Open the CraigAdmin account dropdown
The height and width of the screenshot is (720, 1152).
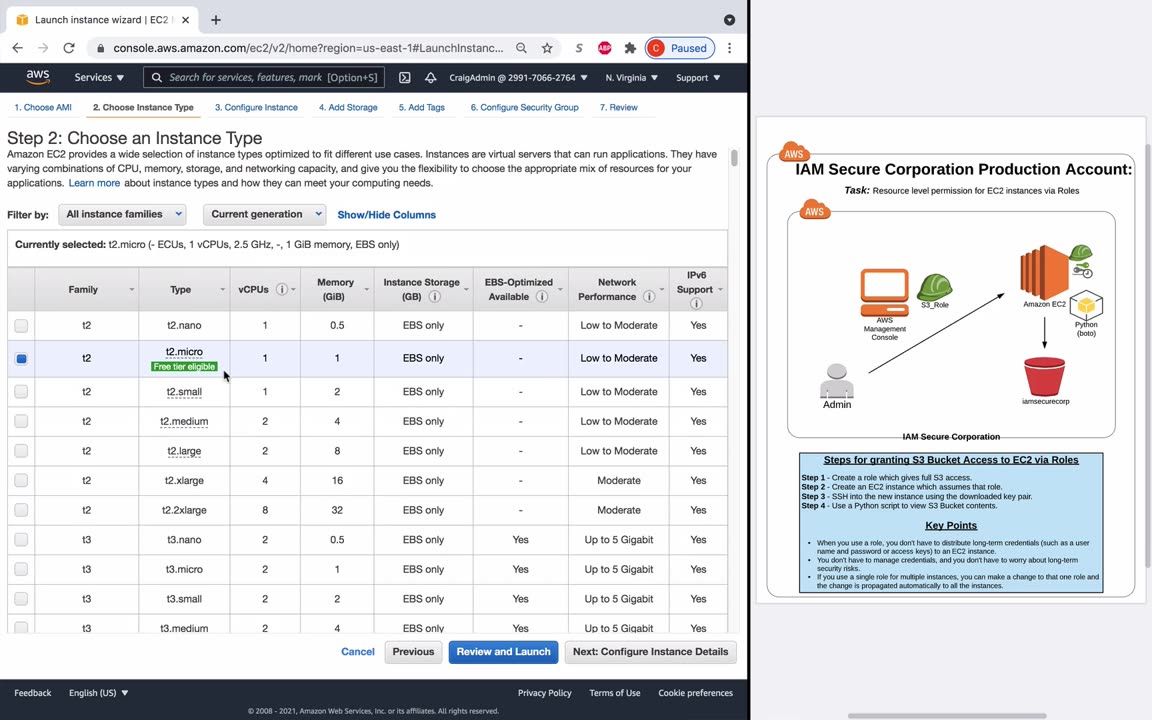518,77
